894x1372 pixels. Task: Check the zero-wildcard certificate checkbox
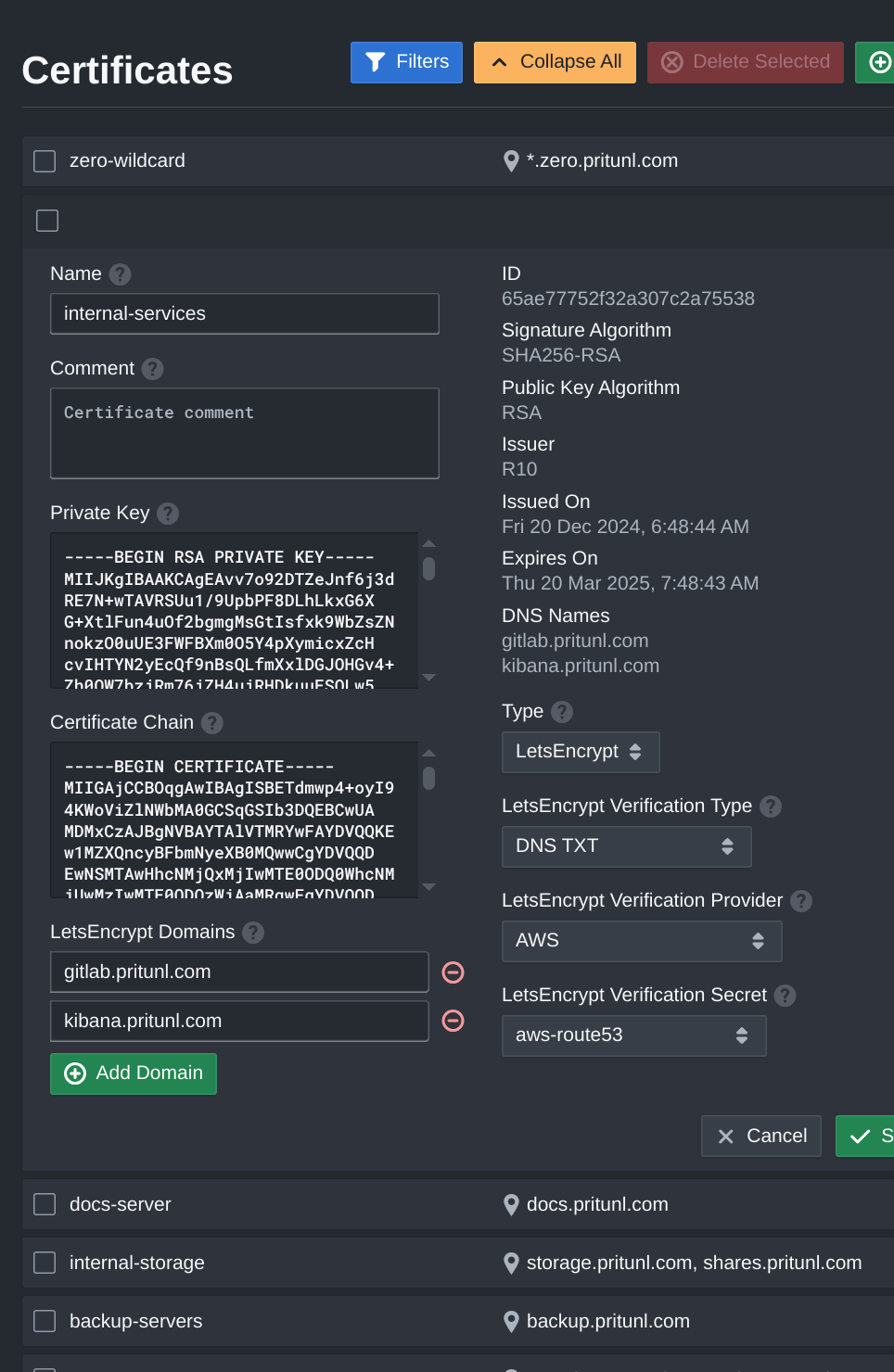point(44,160)
